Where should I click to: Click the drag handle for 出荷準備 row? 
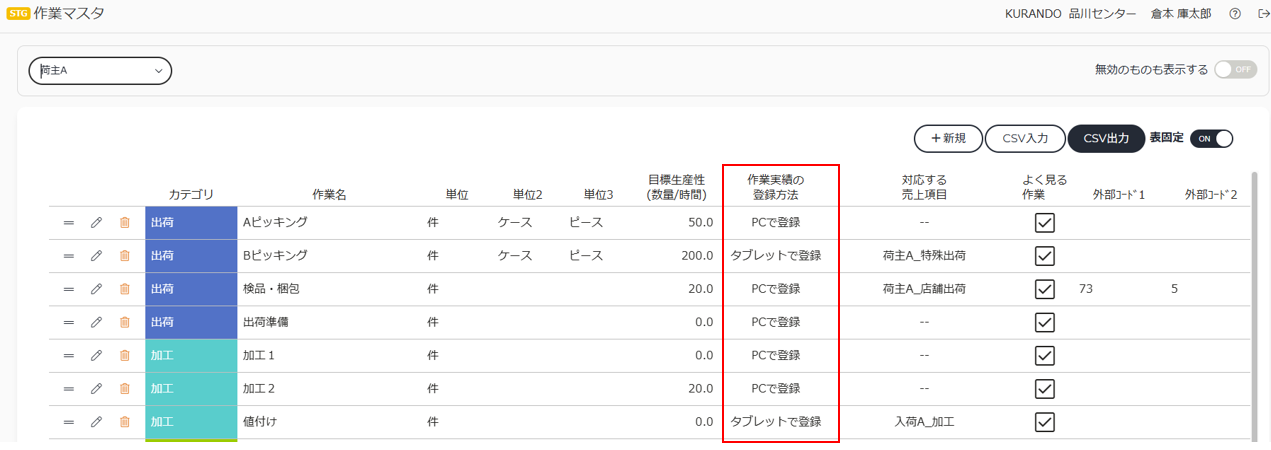click(69, 322)
